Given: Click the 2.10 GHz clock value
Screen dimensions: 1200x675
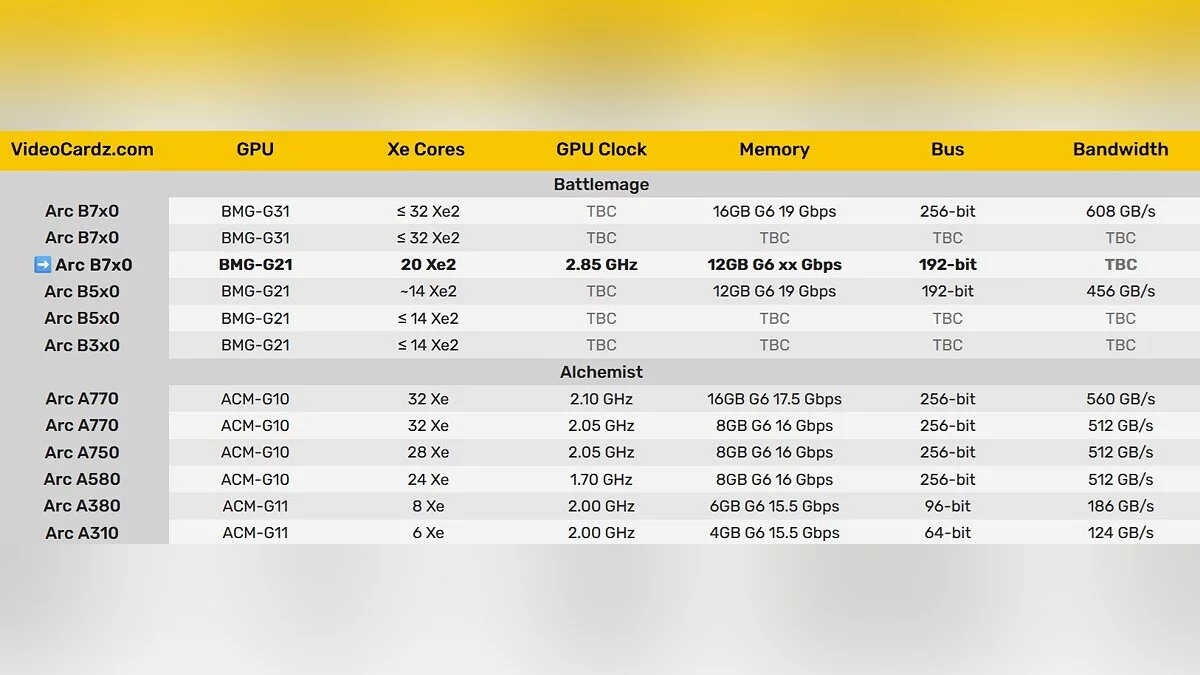Looking at the screenshot, I should (x=601, y=399).
